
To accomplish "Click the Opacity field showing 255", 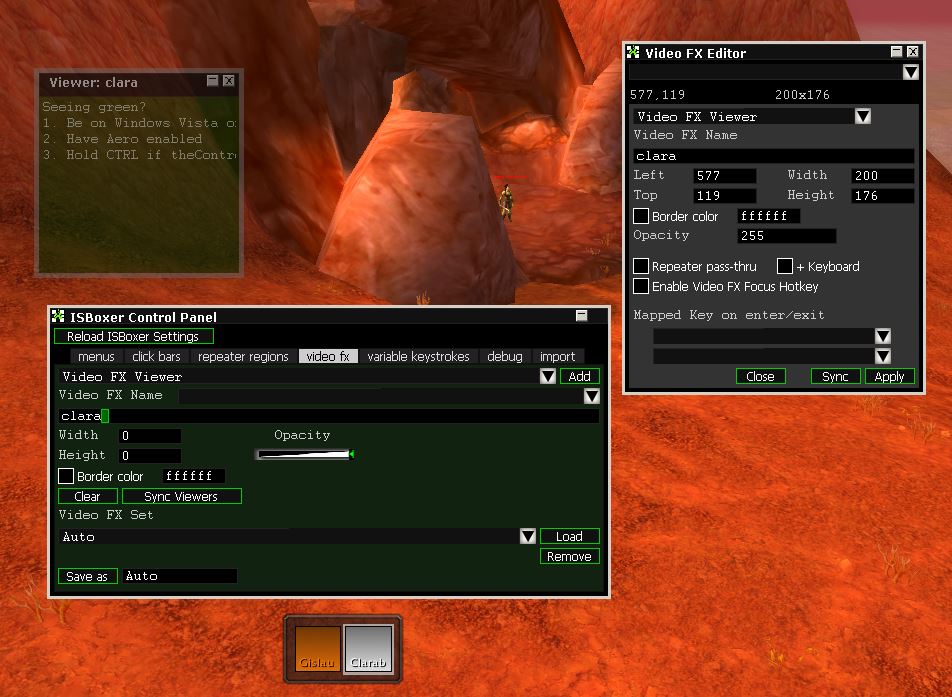I will coord(787,236).
